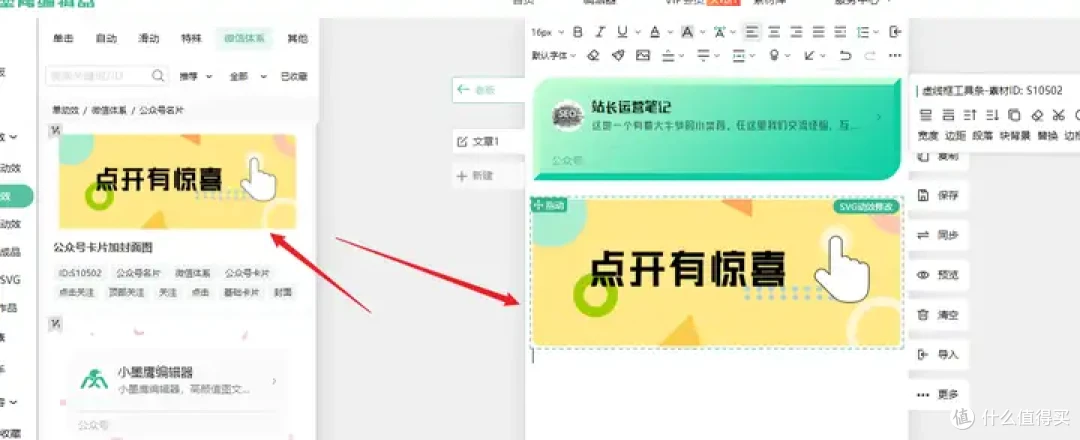Click the 基础卡片 tag
The width and height of the screenshot is (1080, 440).
[x=242, y=293]
